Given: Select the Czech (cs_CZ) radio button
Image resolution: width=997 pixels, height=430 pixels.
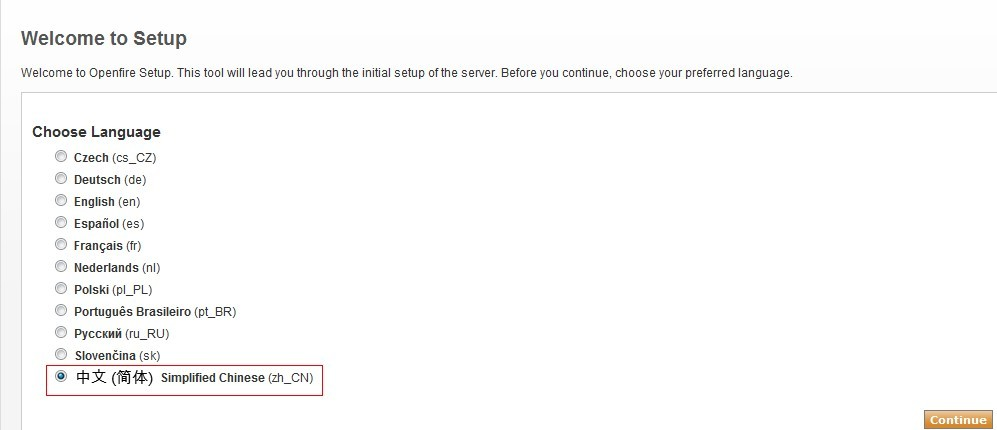Looking at the screenshot, I should coord(62,156).
